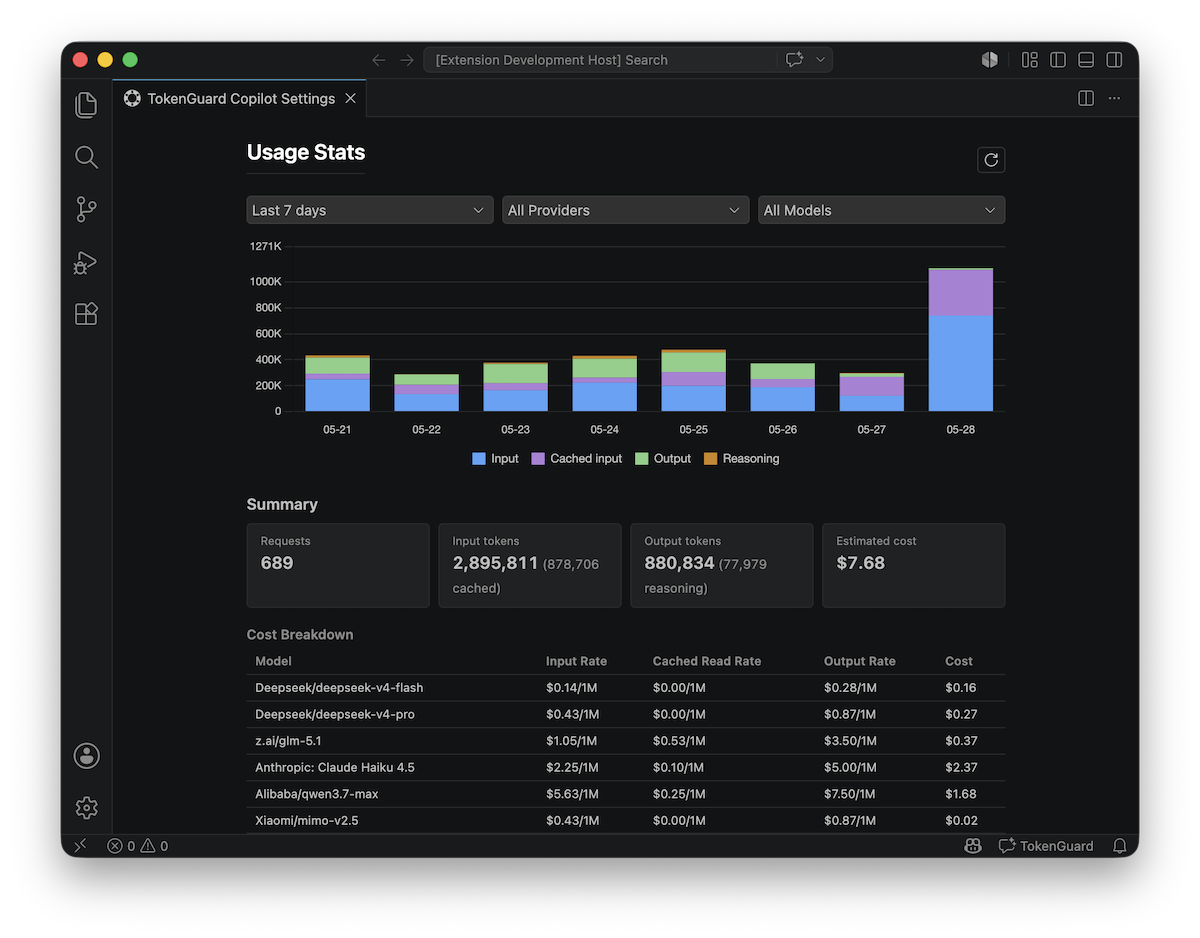Click the Input Rate column header
1200x938 pixels.
[x=576, y=661]
